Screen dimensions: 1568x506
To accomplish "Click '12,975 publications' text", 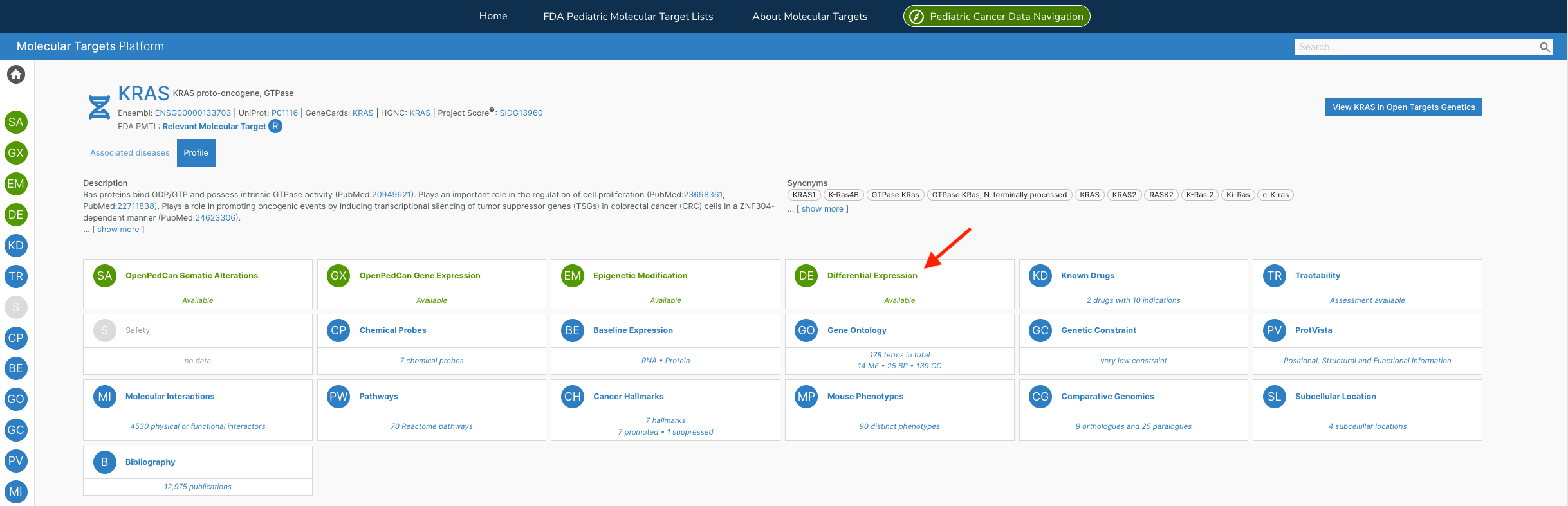I will point(198,487).
